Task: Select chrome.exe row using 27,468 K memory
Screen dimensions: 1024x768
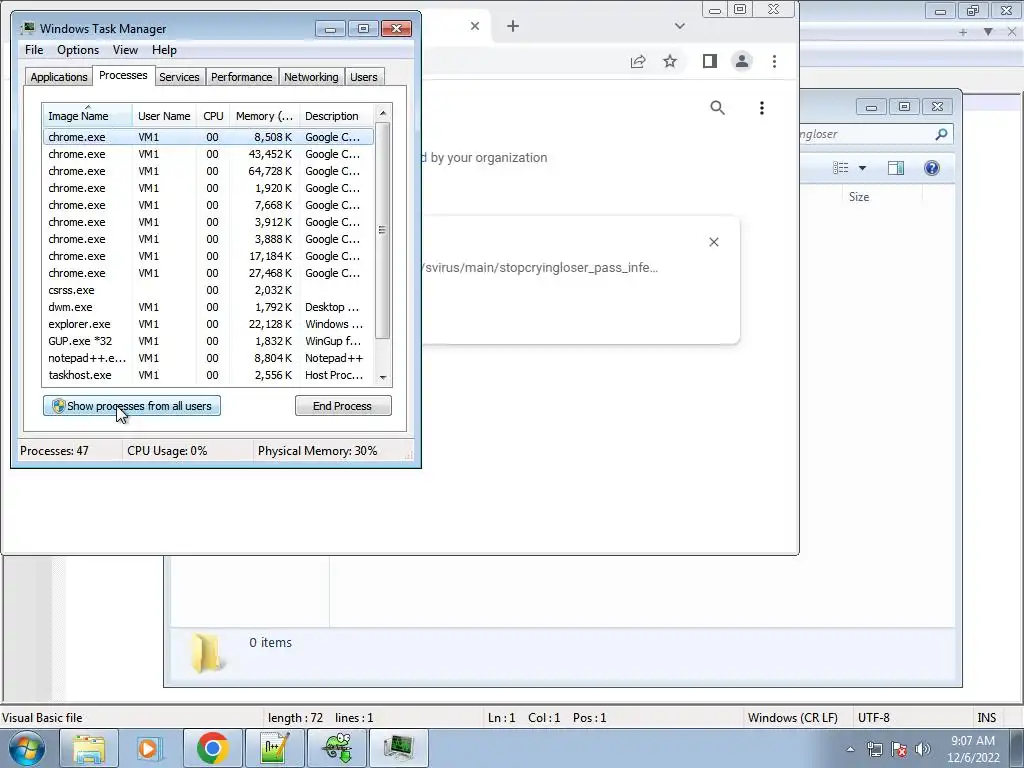Action: click(208, 273)
